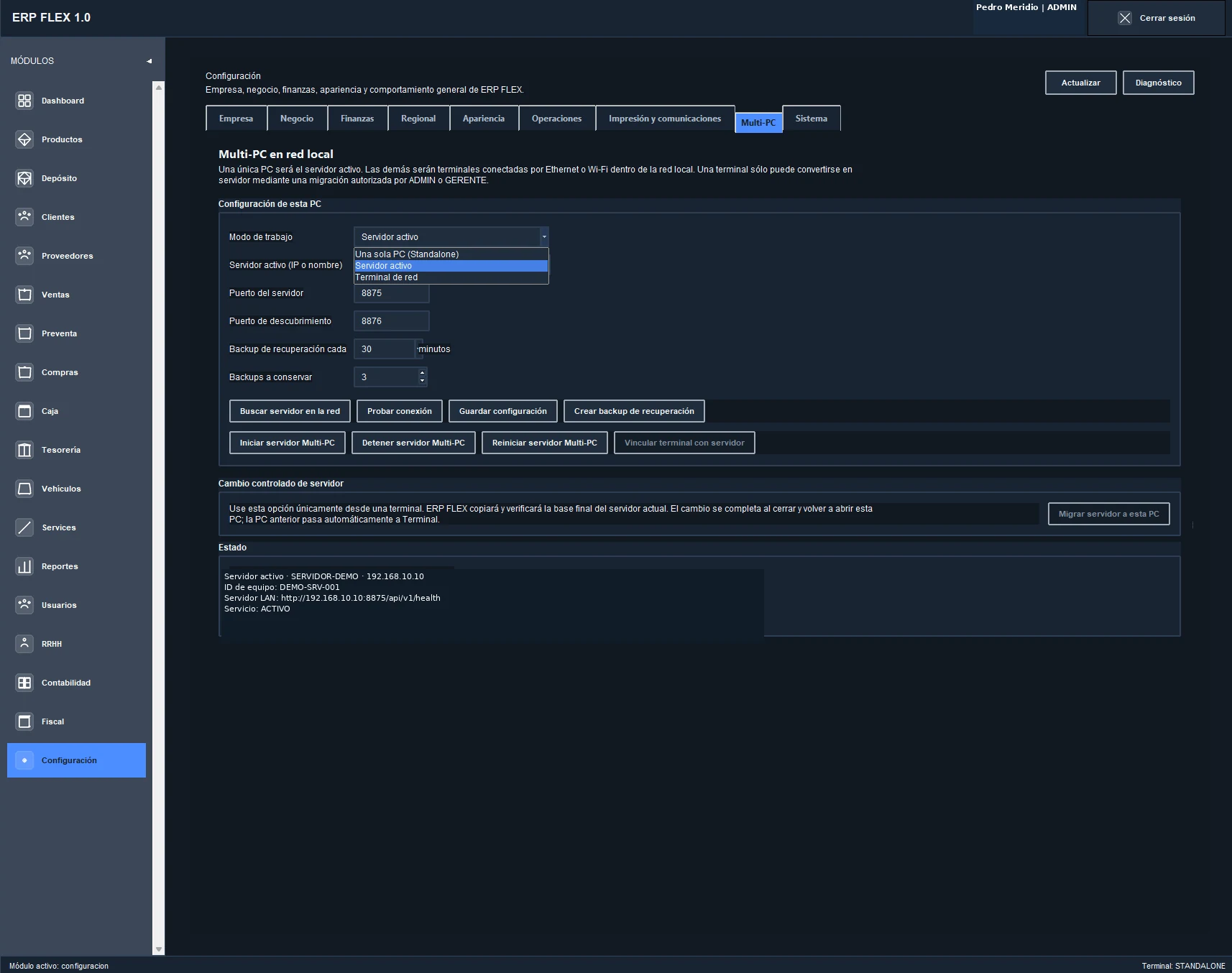The height and width of the screenshot is (973, 1232).
Task: Choose Terminal de red option
Action: click(451, 277)
